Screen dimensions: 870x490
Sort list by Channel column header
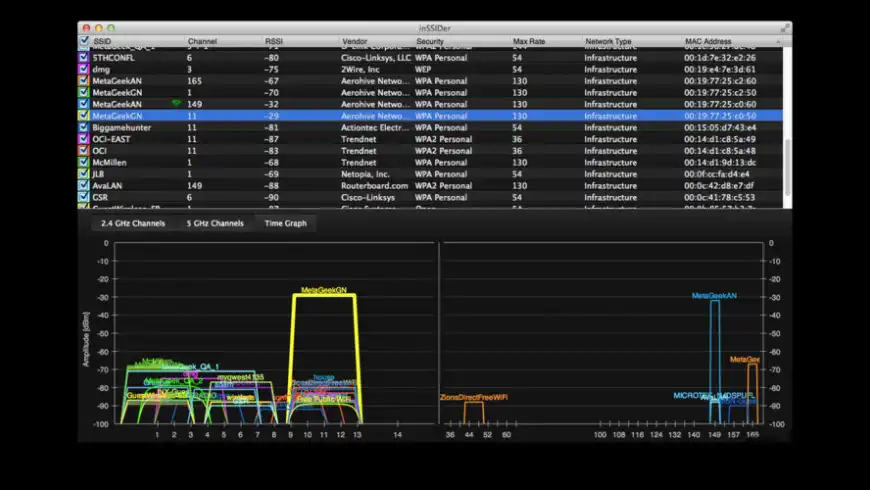pyautogui.click(x=202, y=41)
